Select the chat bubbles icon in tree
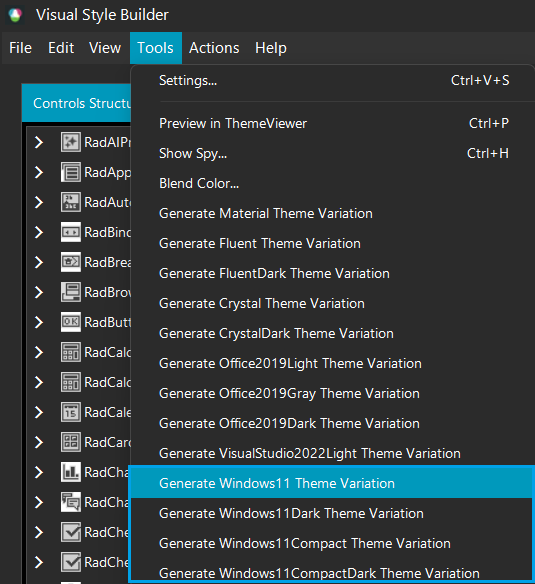Screen dimensions: 535x584 71,502
